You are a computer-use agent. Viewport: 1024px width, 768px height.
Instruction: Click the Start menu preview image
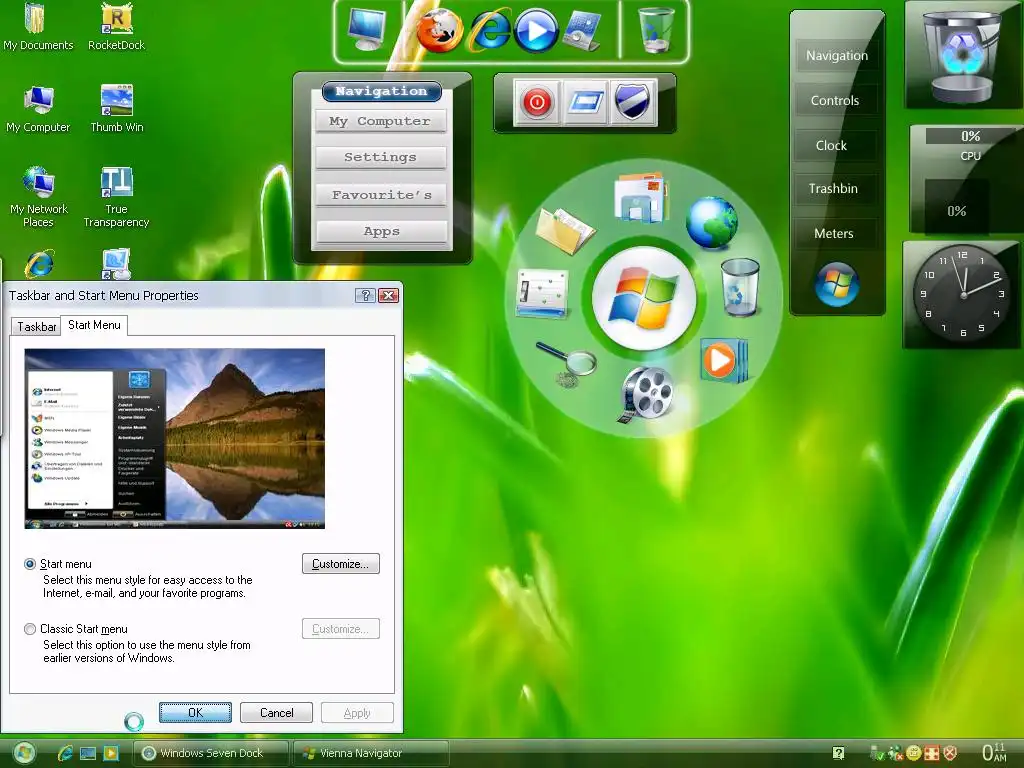(x=174, y=439)
